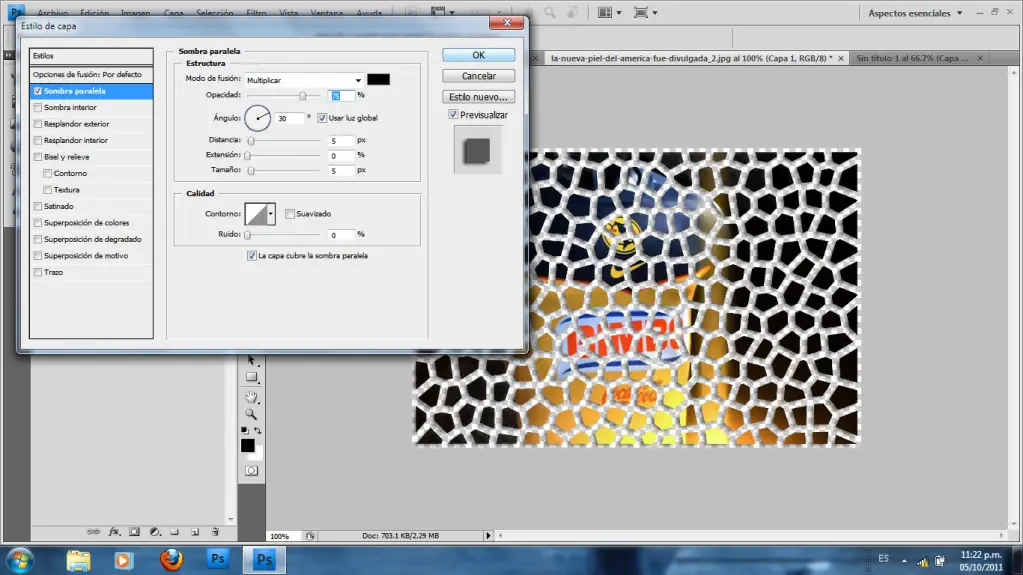This screenshot has width=1023, height=575.
Task: Click the Tamaño value input field
Action: pos(341,170)
